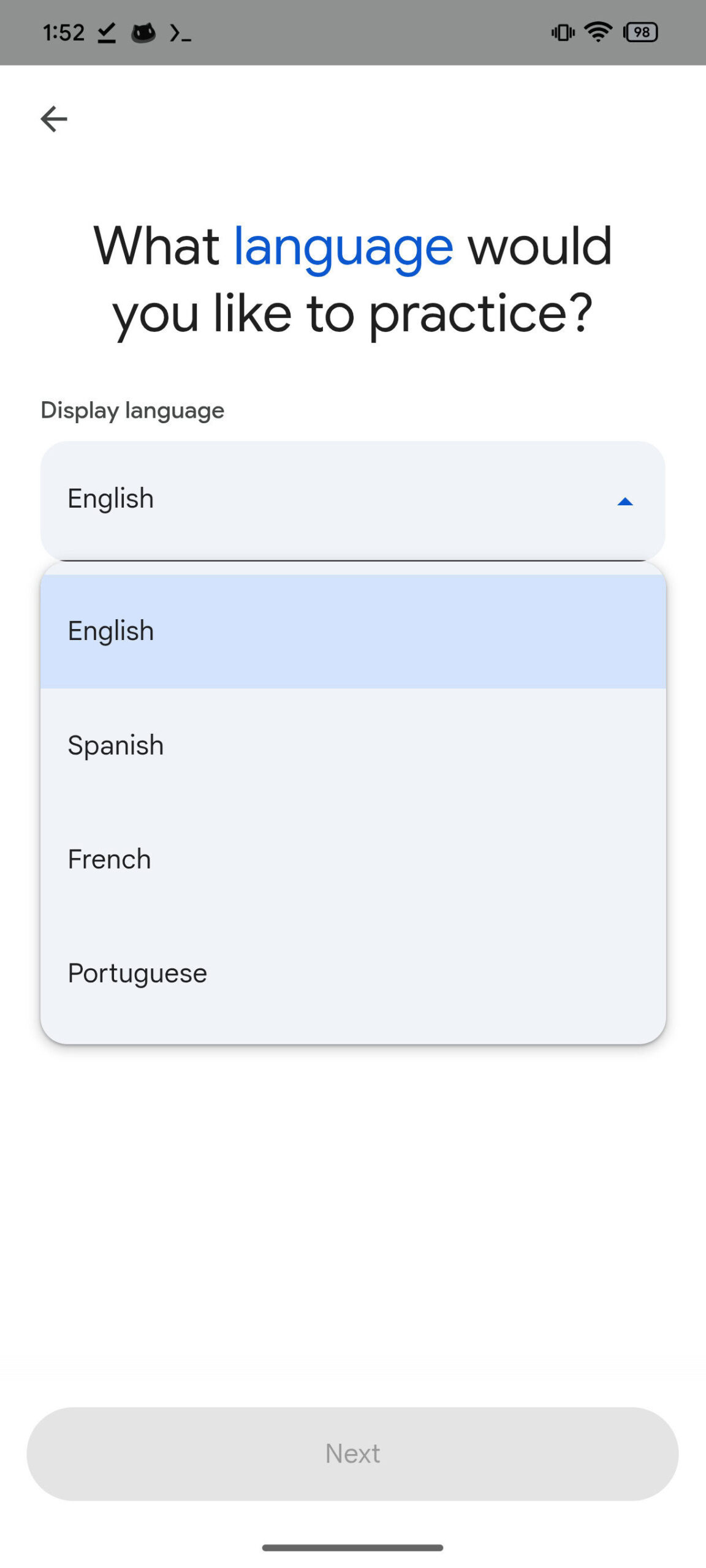The height and width of the screenshot is (1568, 706).
Task: Click the blue word "language" in heading
Action: [x=343, y=246]
